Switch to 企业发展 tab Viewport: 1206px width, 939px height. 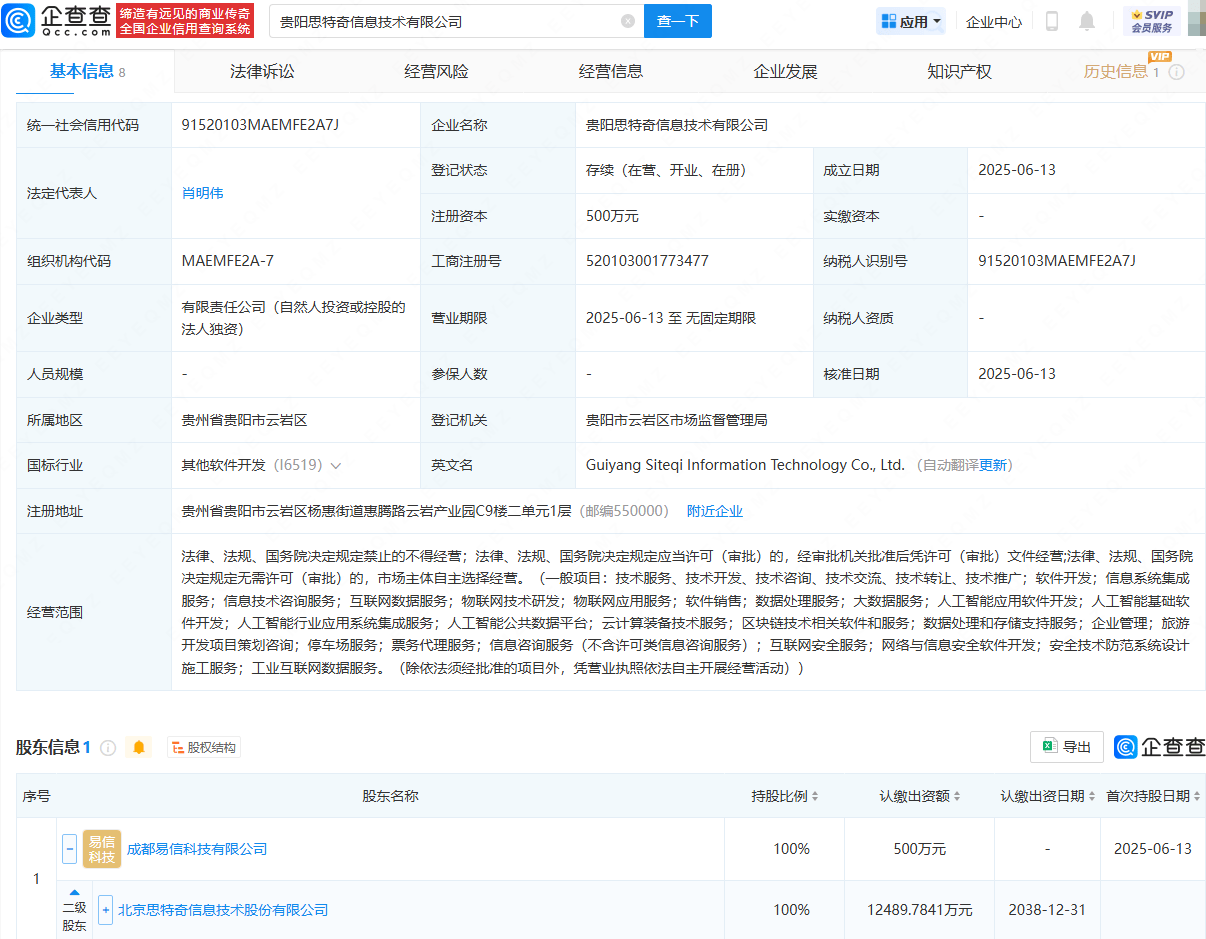785,71
